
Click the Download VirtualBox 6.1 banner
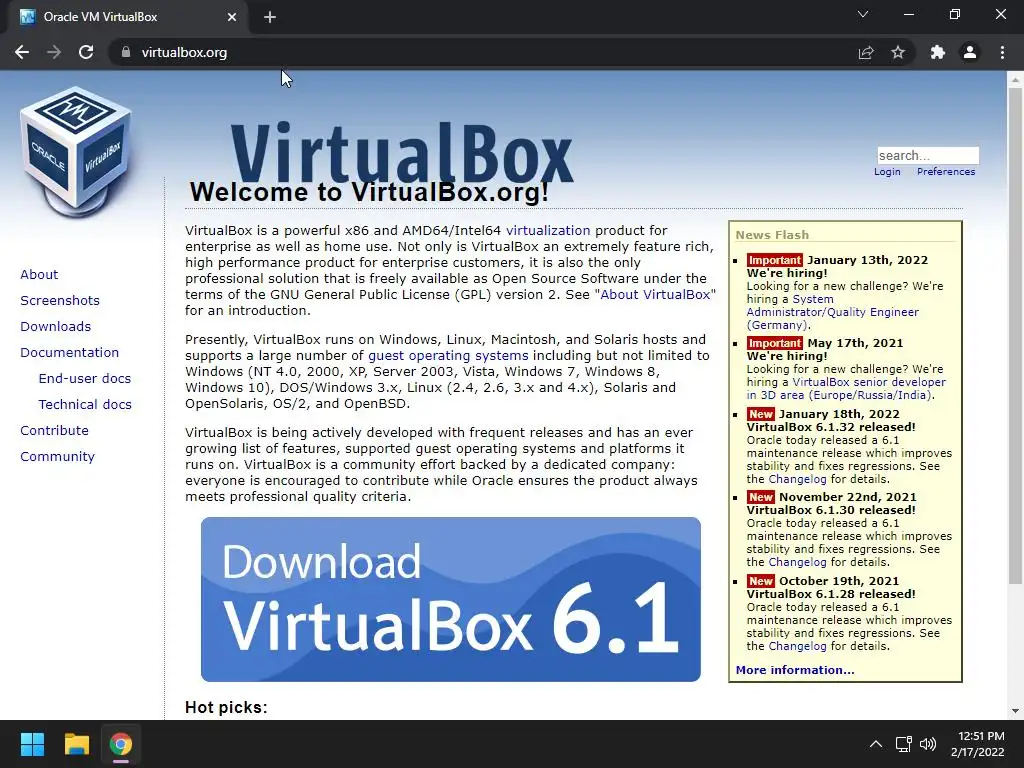(x=451, y=600)
